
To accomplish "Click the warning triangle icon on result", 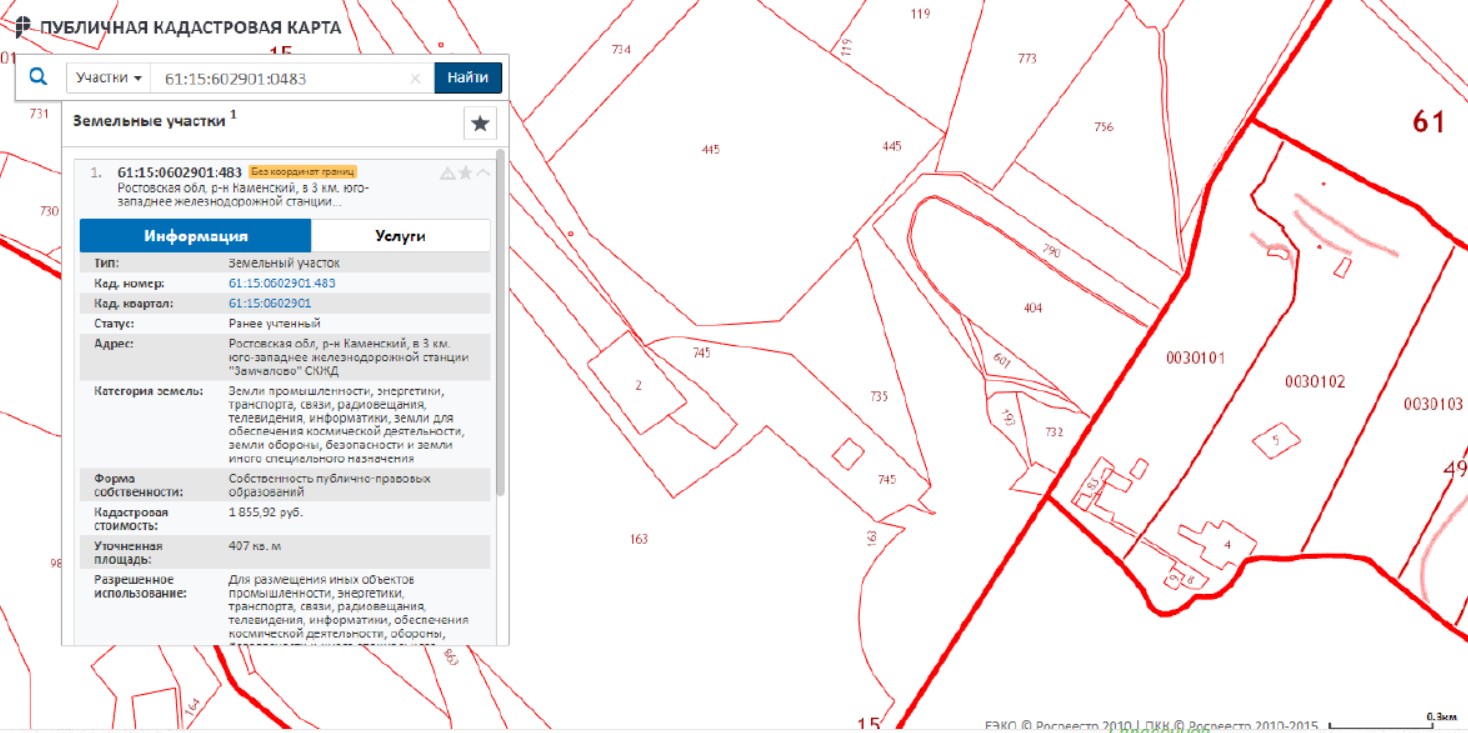I will point(447,173).
